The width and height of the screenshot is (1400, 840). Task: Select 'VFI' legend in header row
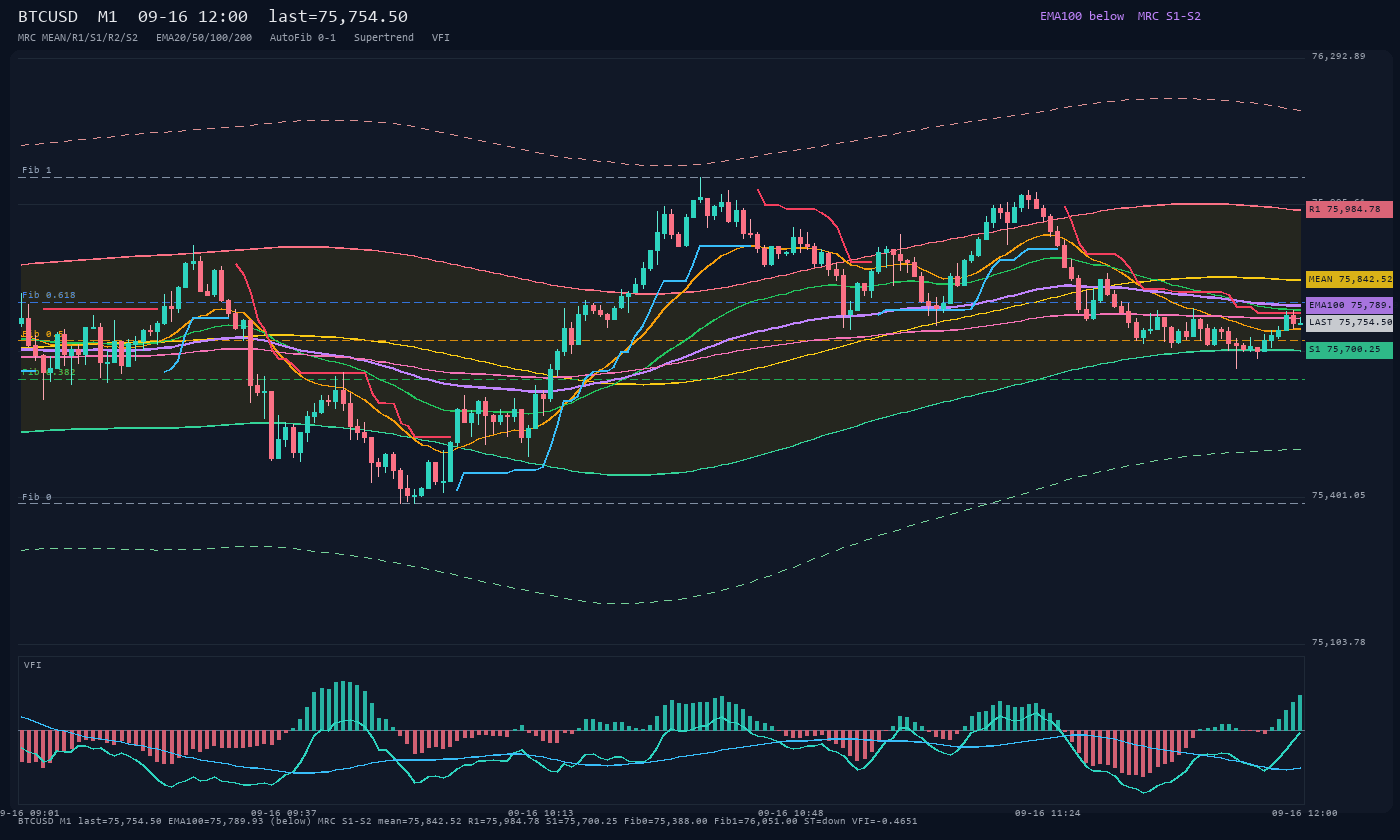tap(441, 37)
